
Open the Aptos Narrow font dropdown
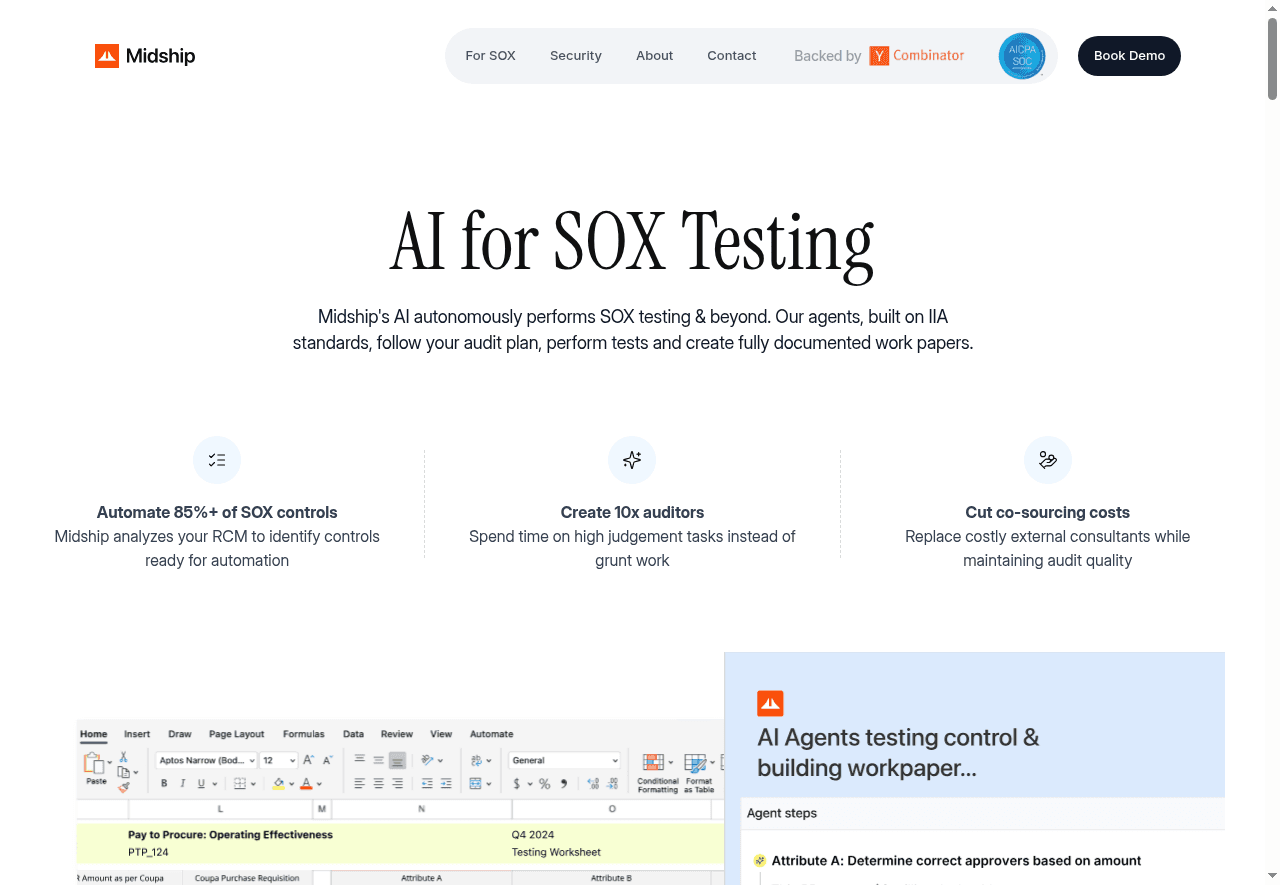tap(206, 761)
